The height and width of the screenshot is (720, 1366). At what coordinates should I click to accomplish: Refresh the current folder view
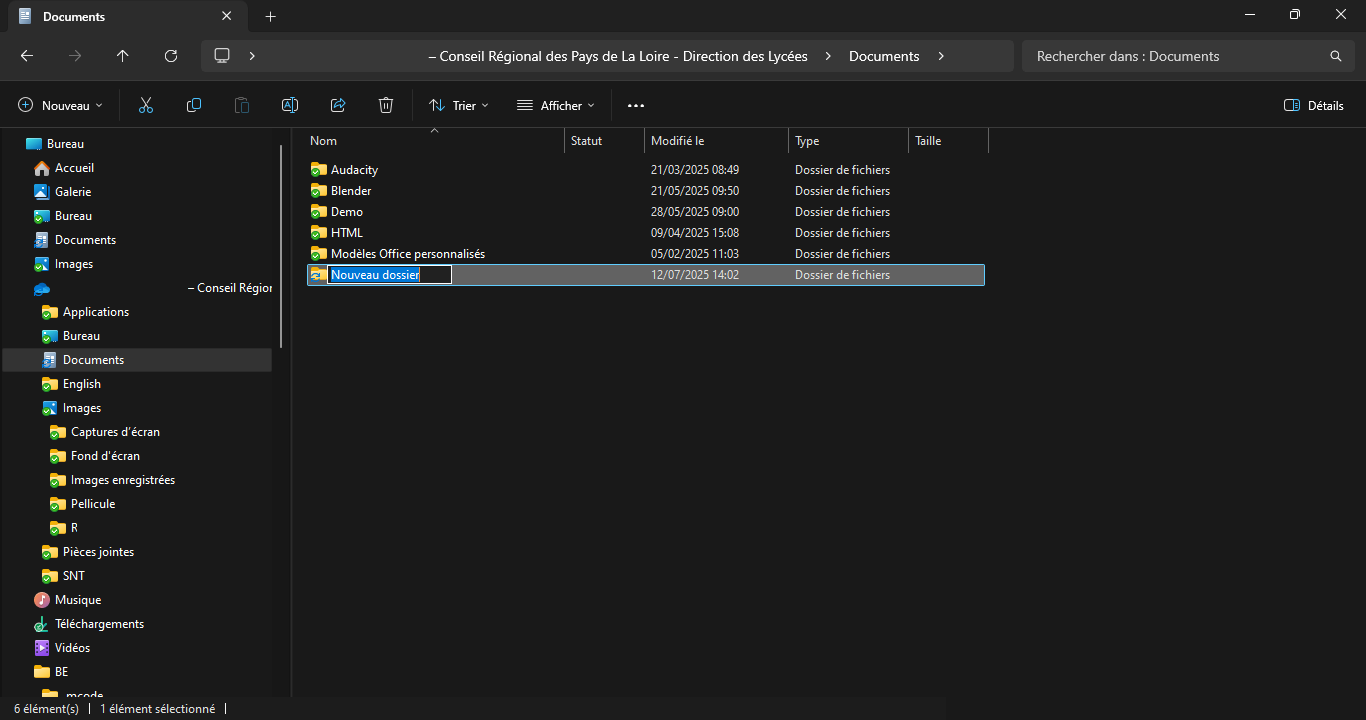(x=171, y=56)
